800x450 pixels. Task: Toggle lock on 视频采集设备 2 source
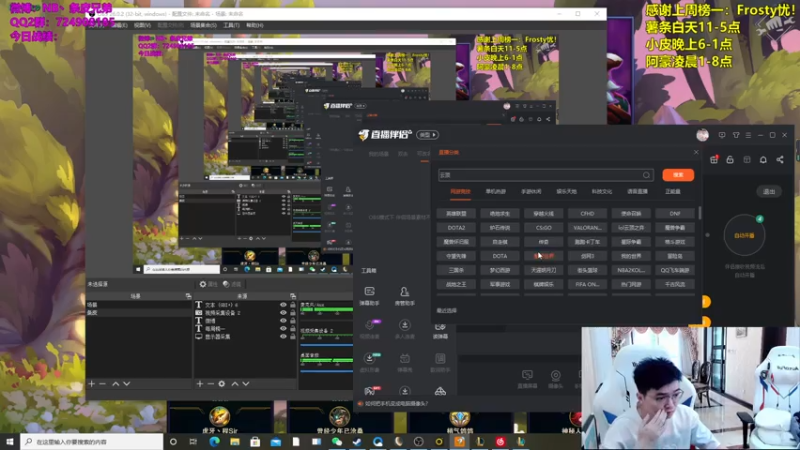293,313
